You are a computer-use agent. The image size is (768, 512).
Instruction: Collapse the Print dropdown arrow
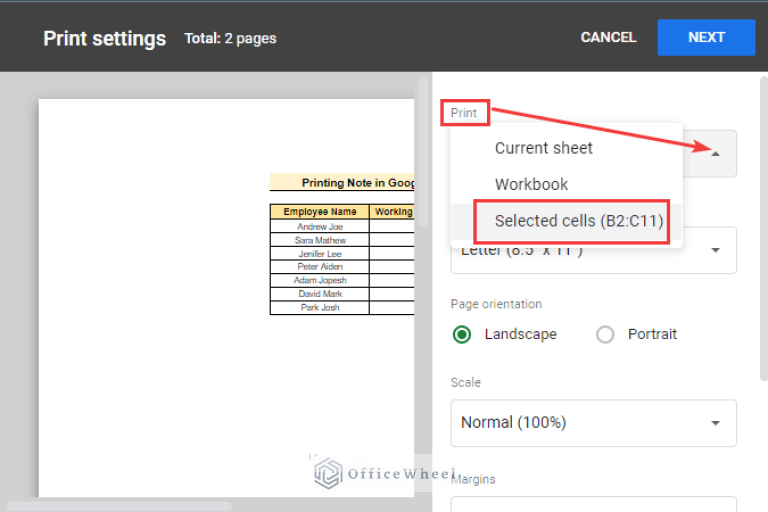tap(715, 153)
